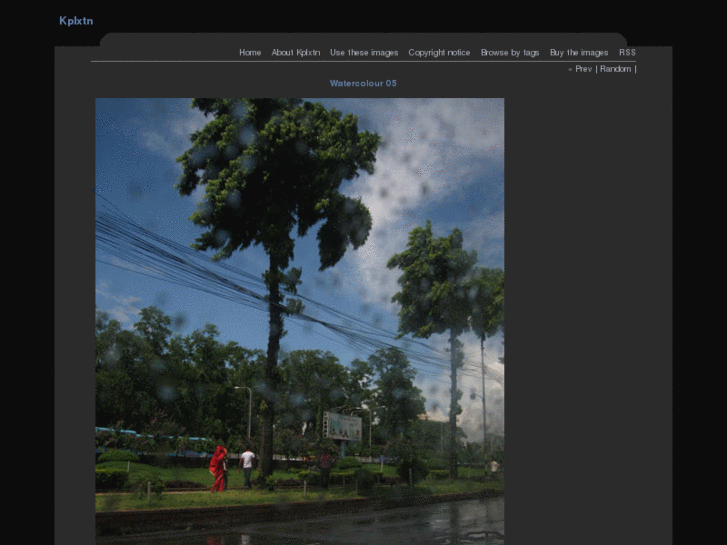The image size is (727, 545).
Task: Open the About Kplxtn page
Action: [x=296, y=53]
